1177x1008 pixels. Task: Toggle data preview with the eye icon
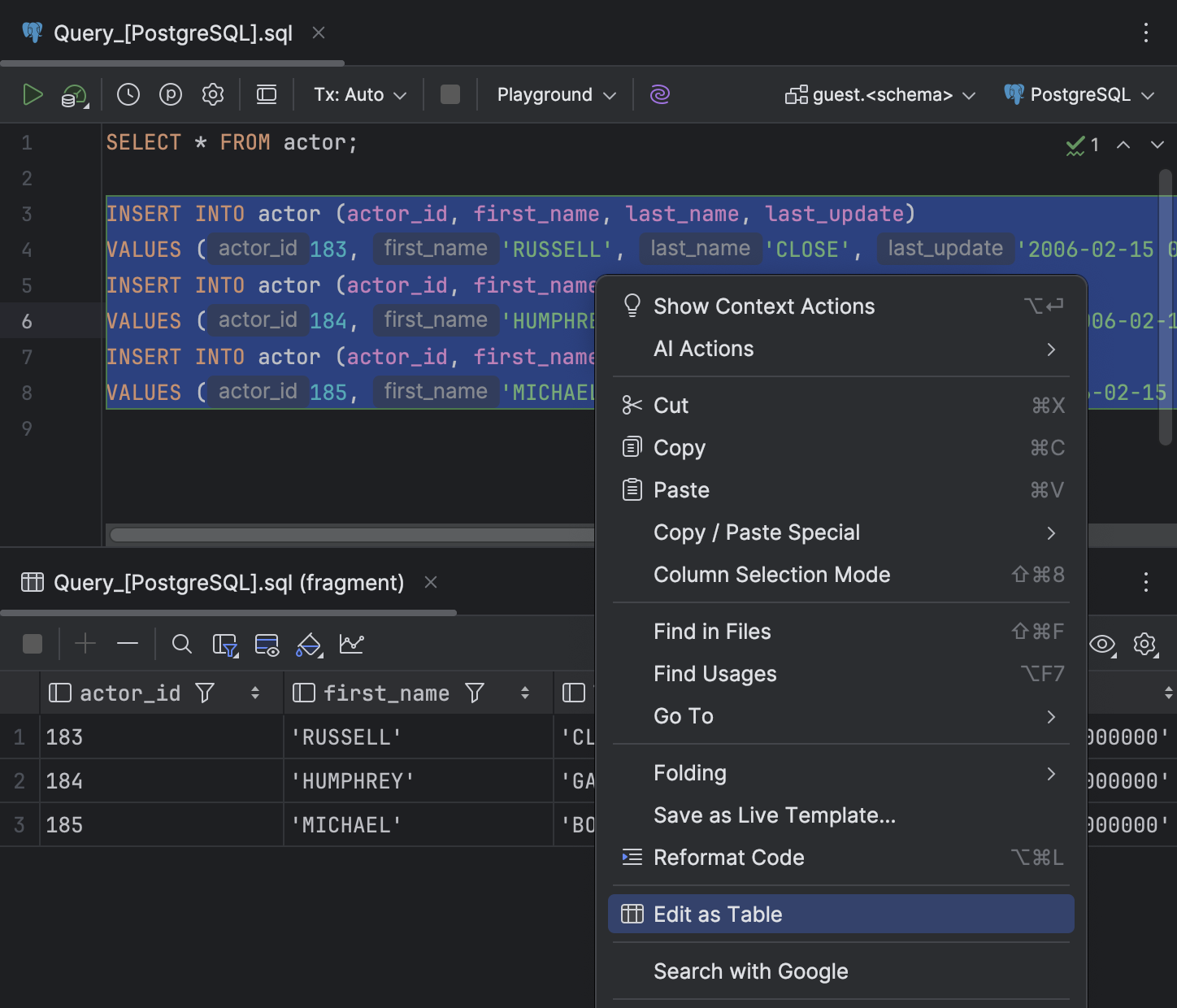1102,645
